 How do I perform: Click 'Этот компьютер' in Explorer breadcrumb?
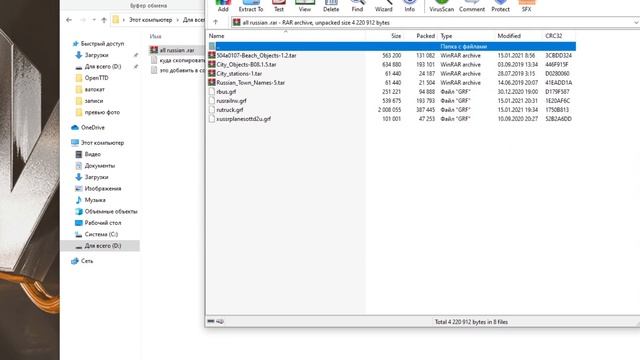(x=151, y=20)
